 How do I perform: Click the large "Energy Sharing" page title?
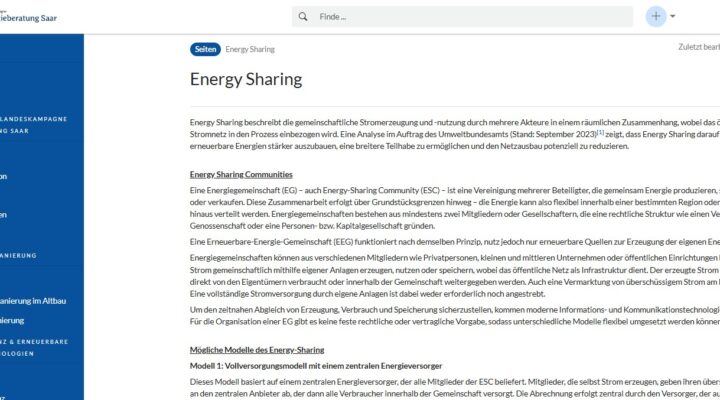245,79
